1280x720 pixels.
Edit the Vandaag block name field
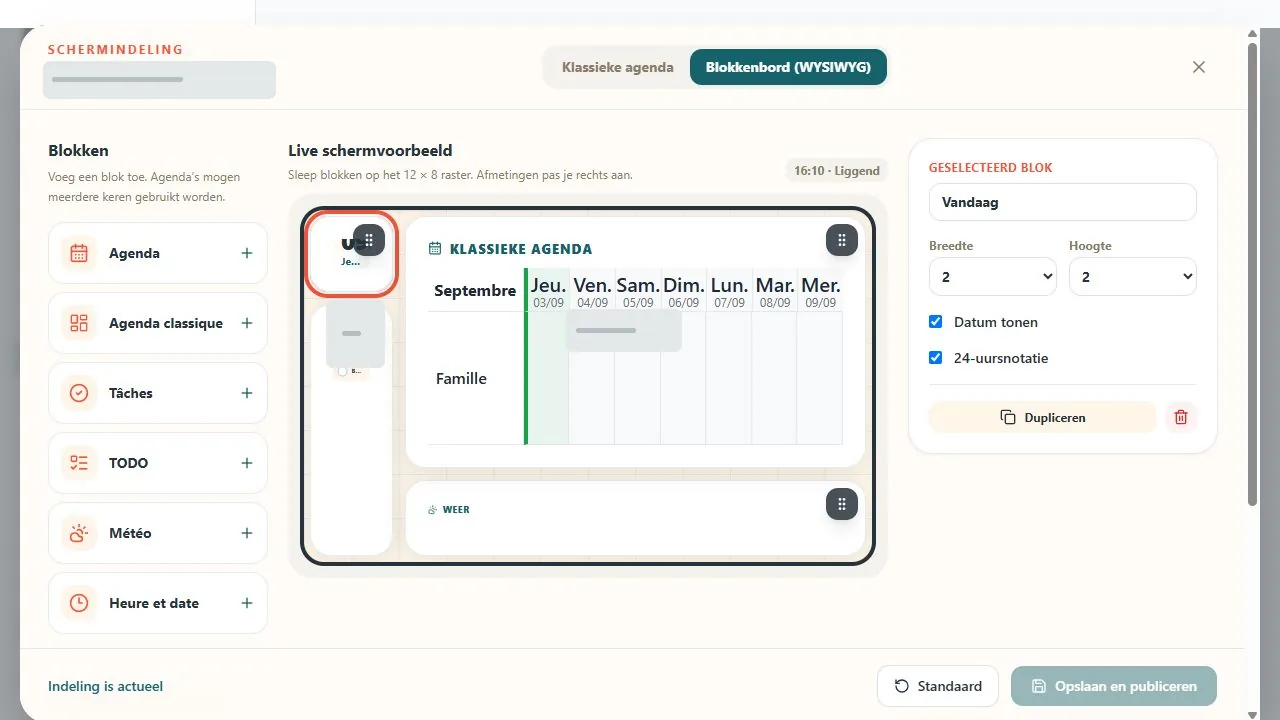pyautogui.click(x=1063, y=202)
